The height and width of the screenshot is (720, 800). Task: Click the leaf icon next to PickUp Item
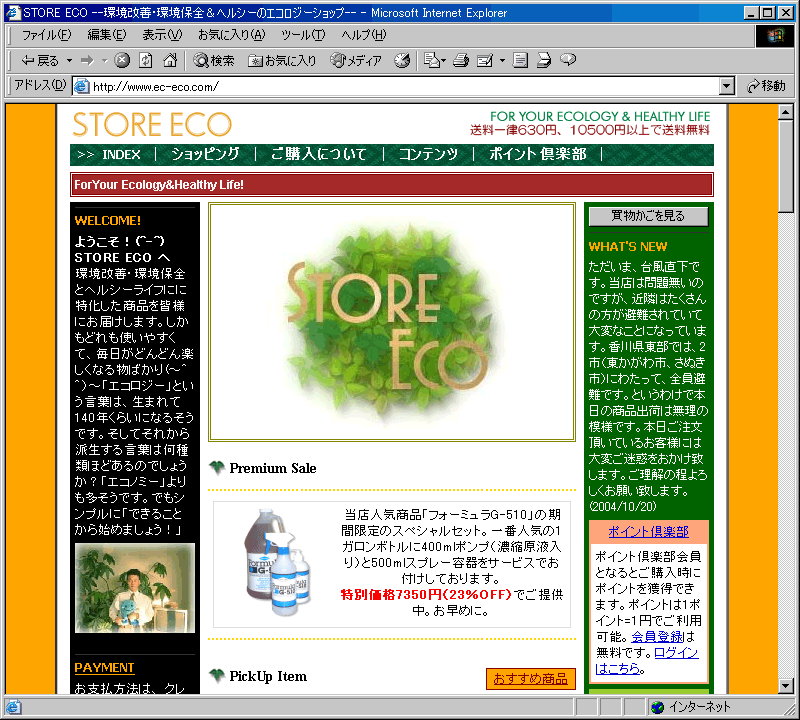coord(217,676)
